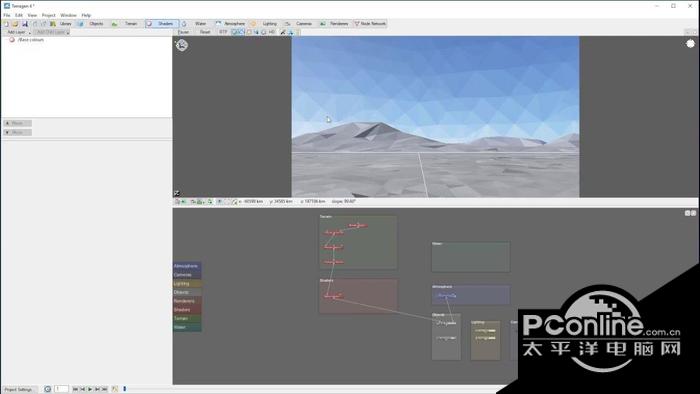Click the animation key icon beside playback controls
The image size is (700, 394).
point(114,389)
